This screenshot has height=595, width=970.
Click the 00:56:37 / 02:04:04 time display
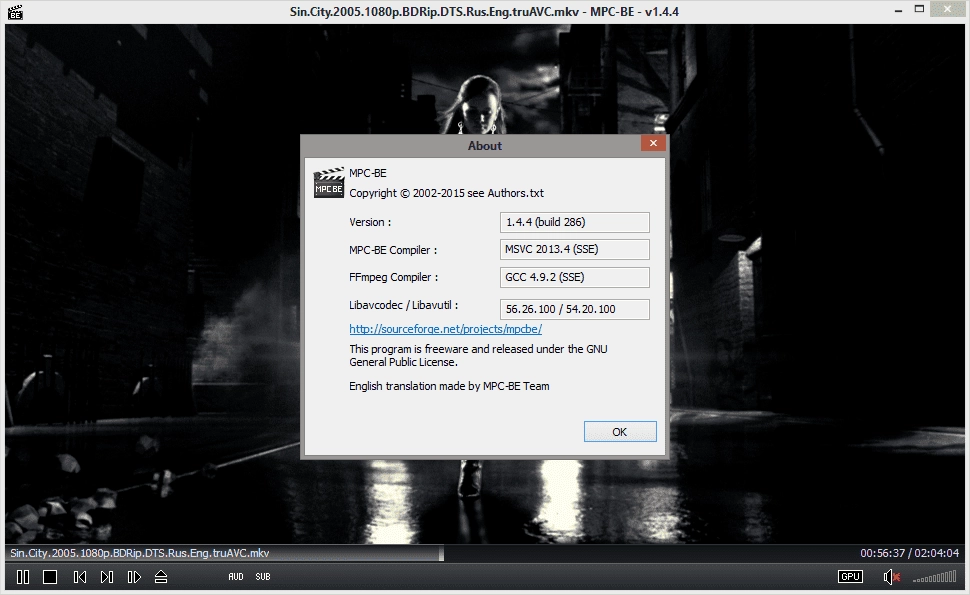pyautogui.click(x=909, y=553)
